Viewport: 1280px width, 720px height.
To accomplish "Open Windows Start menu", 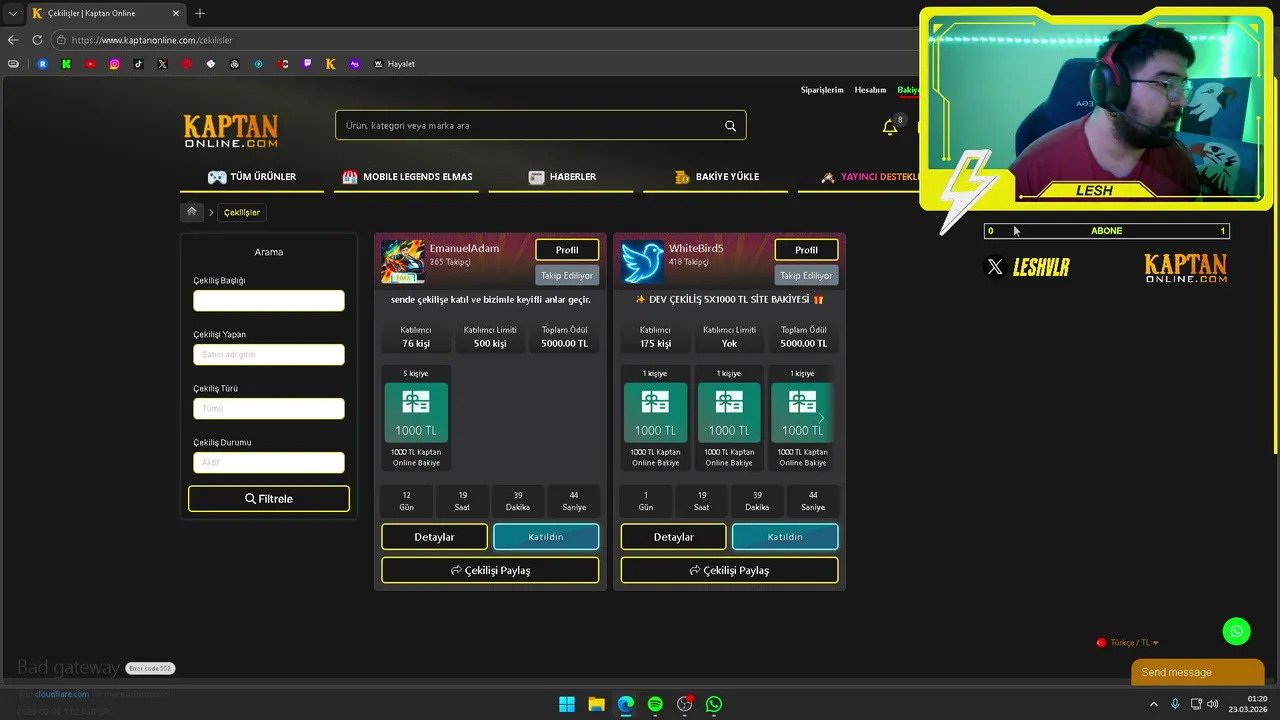I will pyautogui.click(x=567, y=704).
